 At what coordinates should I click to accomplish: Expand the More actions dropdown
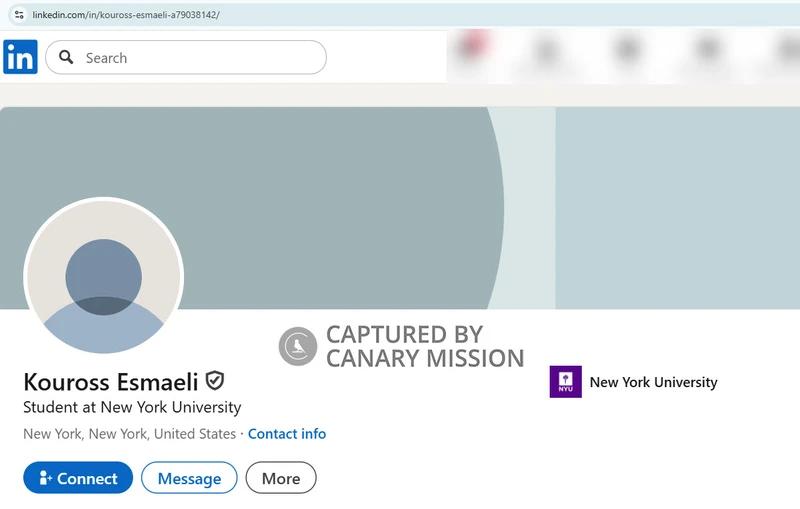281,478
